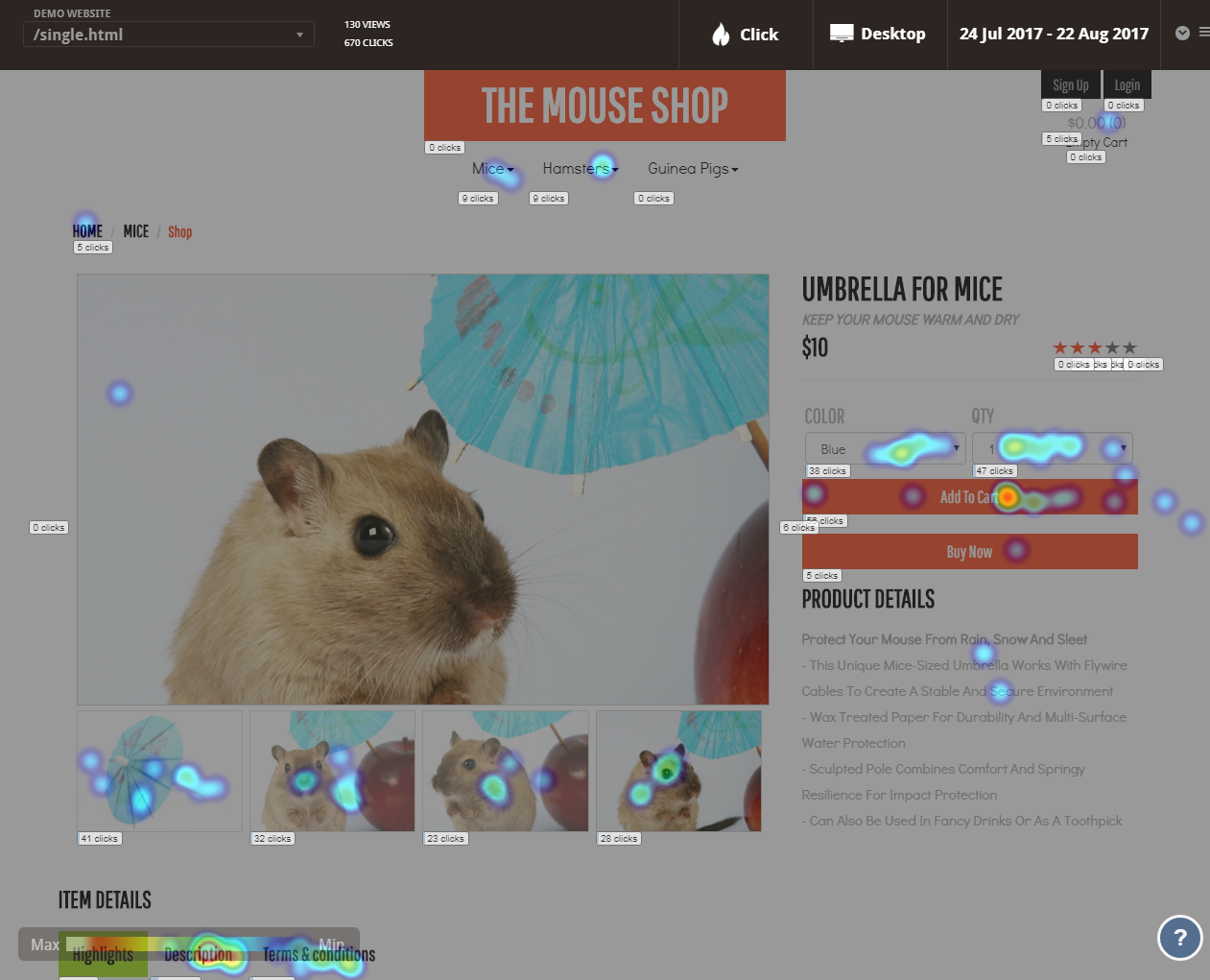This screenshot has width=1210, height=980.
Task: Open the hamburger menu icon
Action: coord(1204,33)
